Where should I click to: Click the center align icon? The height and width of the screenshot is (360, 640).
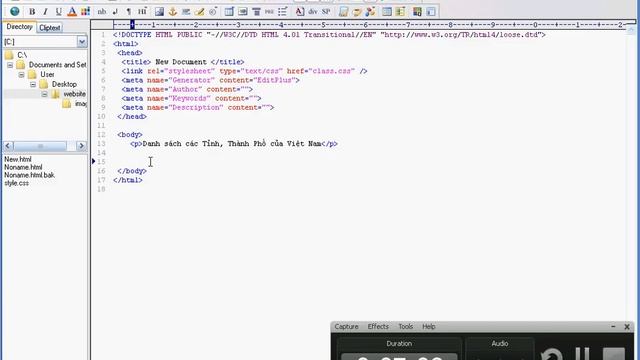click(x=256, y=12)
